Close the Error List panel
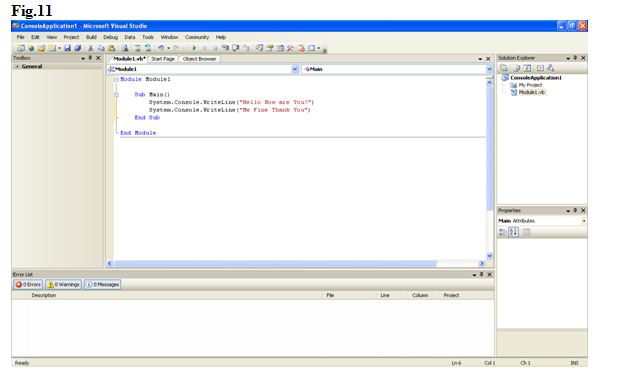 (490, 274)
